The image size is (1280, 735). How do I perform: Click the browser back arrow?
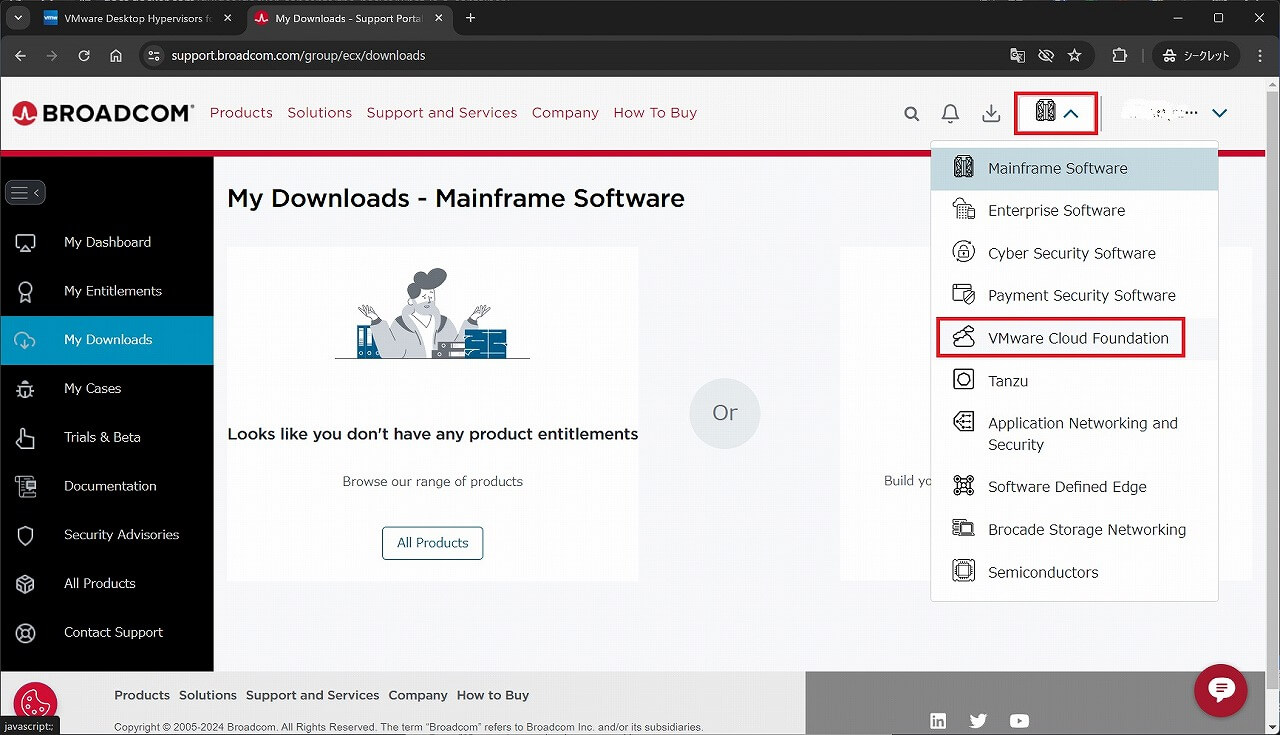point(21,56)
